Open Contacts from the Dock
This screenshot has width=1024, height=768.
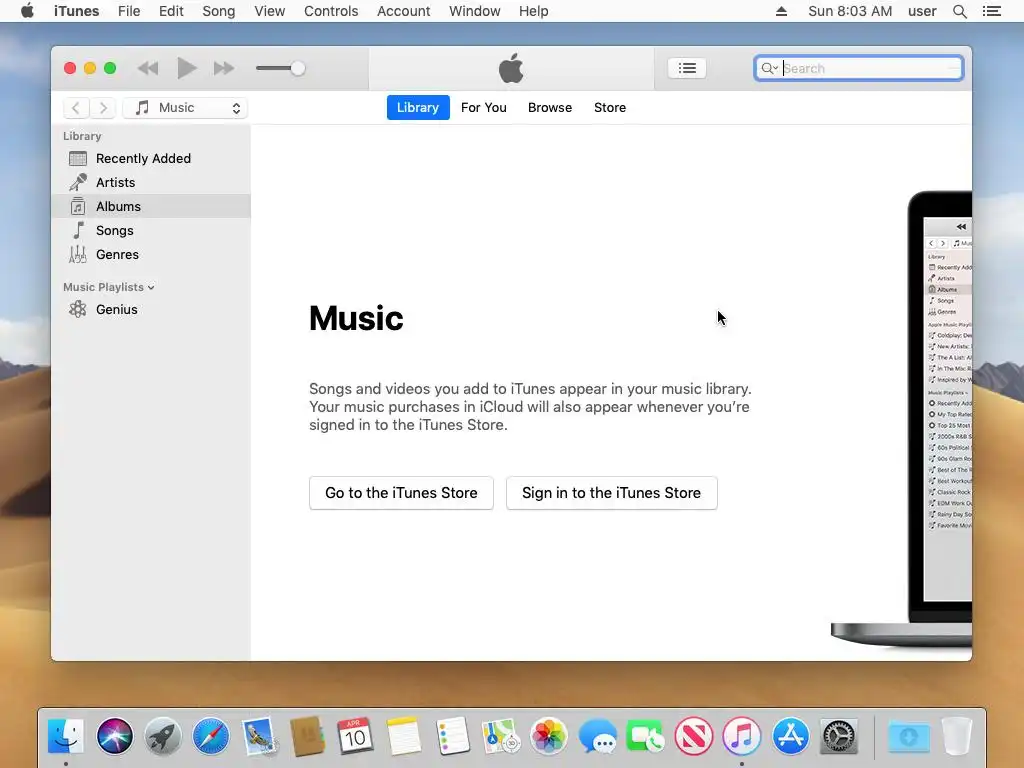pos(308,736)
